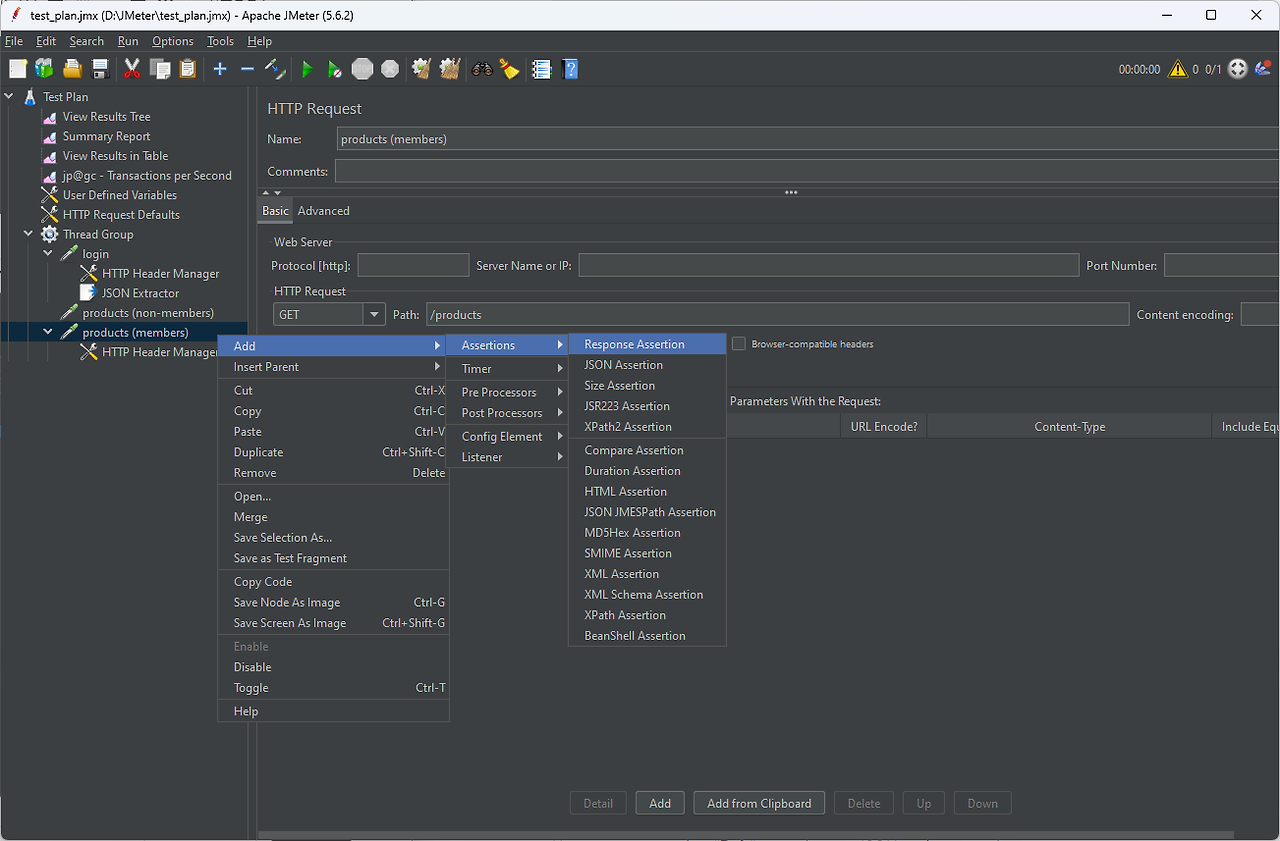The height and width of the screenshot is (841, 1280).
Task: Expand the Post Processors submenu
Action: pyautogui.click(x=507, y=413)
